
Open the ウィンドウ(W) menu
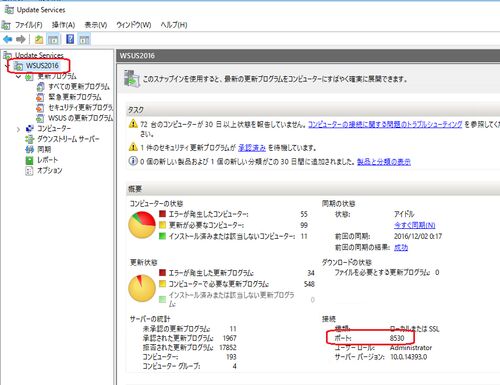(x=134, y=25)
